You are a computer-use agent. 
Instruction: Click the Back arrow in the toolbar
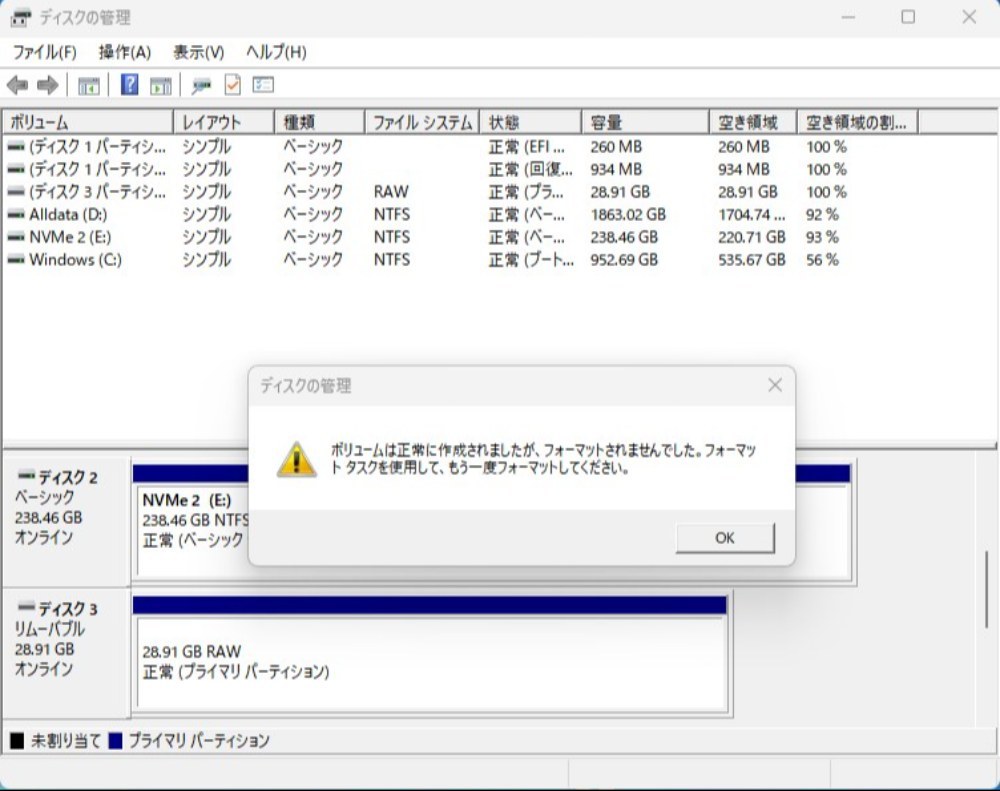(17, 85)
